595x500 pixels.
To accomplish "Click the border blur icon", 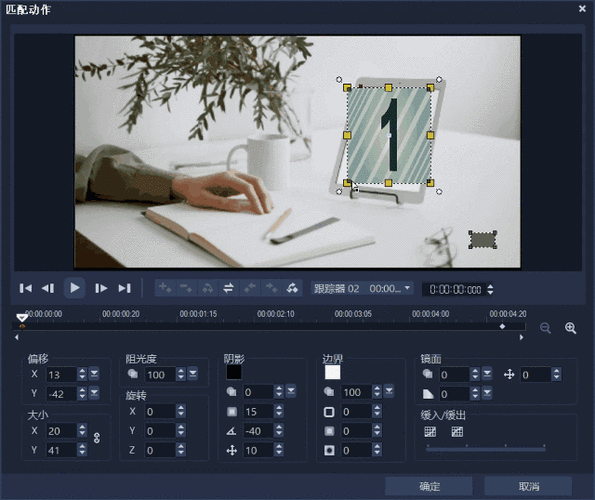I will (329, 431).
